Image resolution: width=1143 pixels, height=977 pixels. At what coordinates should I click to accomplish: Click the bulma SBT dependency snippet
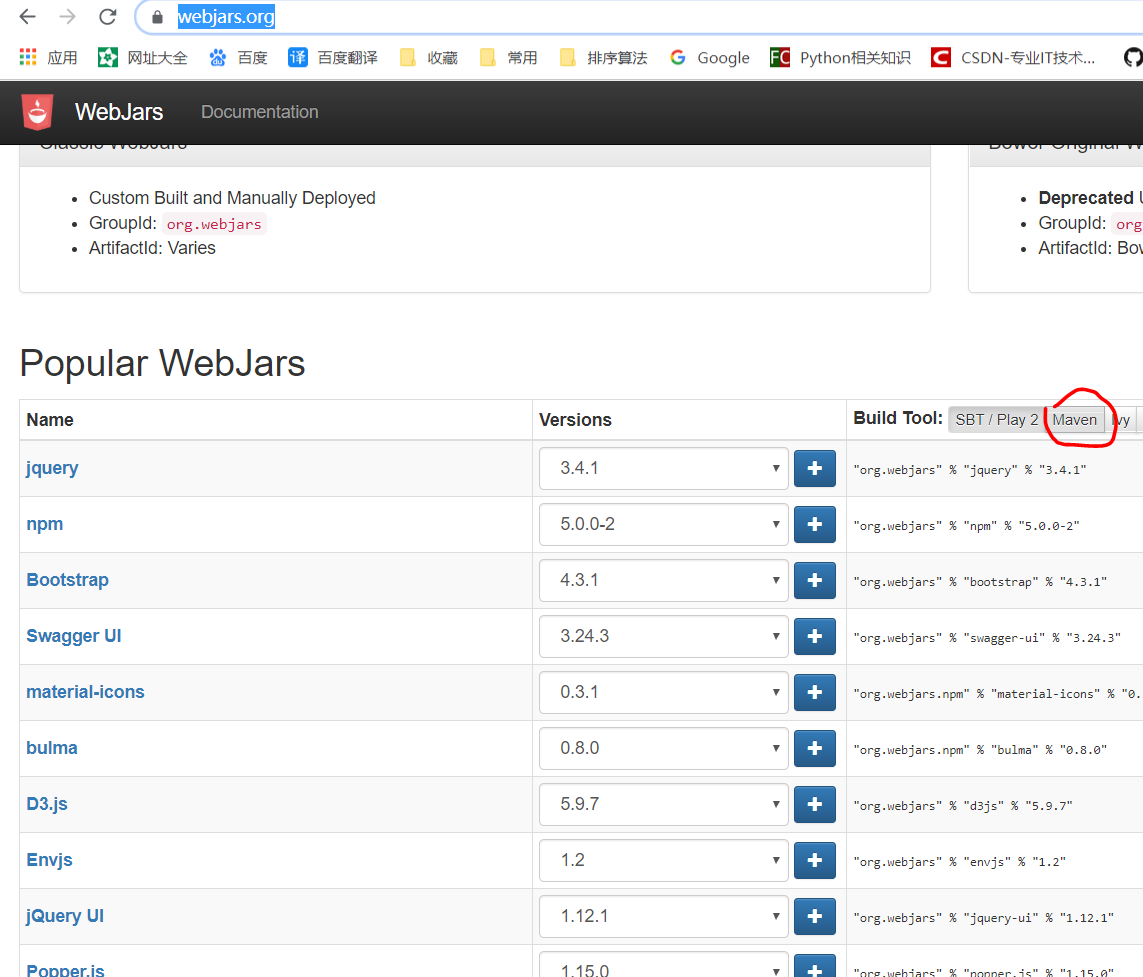[980, 750]
